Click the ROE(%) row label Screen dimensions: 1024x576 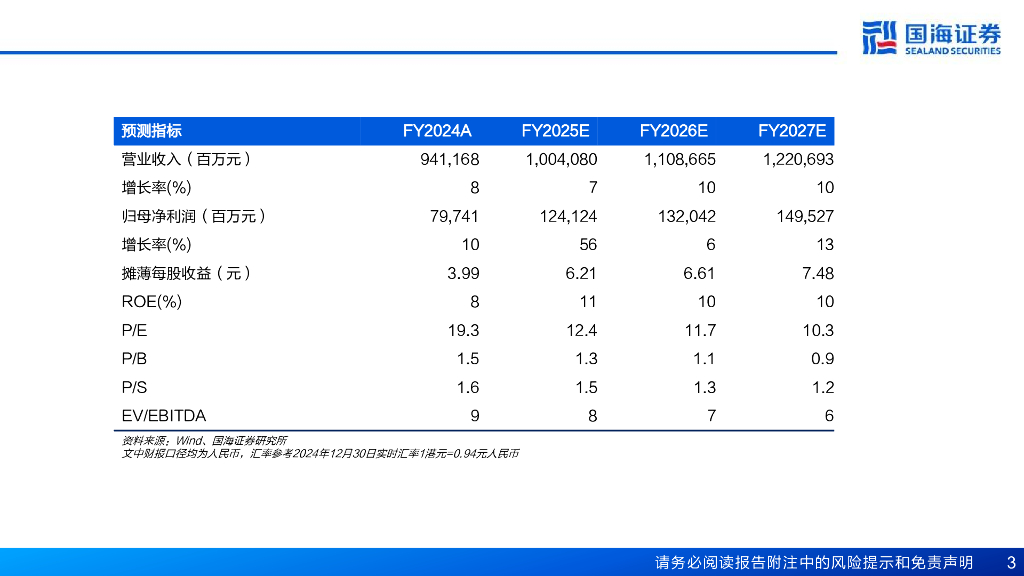click(x=152, y=302)
